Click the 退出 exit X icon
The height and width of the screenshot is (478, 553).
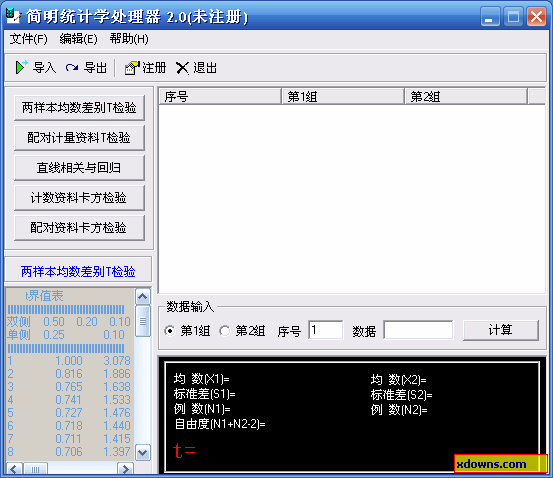point(182,68)
